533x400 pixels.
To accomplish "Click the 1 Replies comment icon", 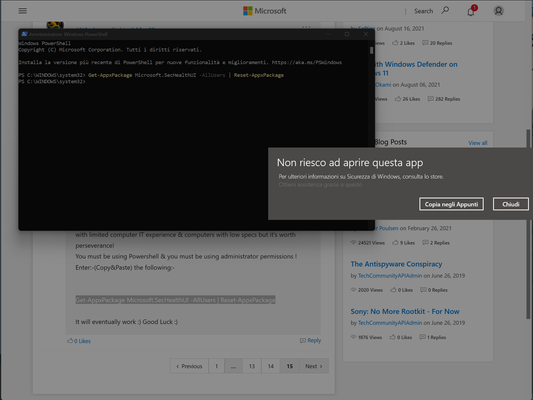I will click(x=423, y=337).
